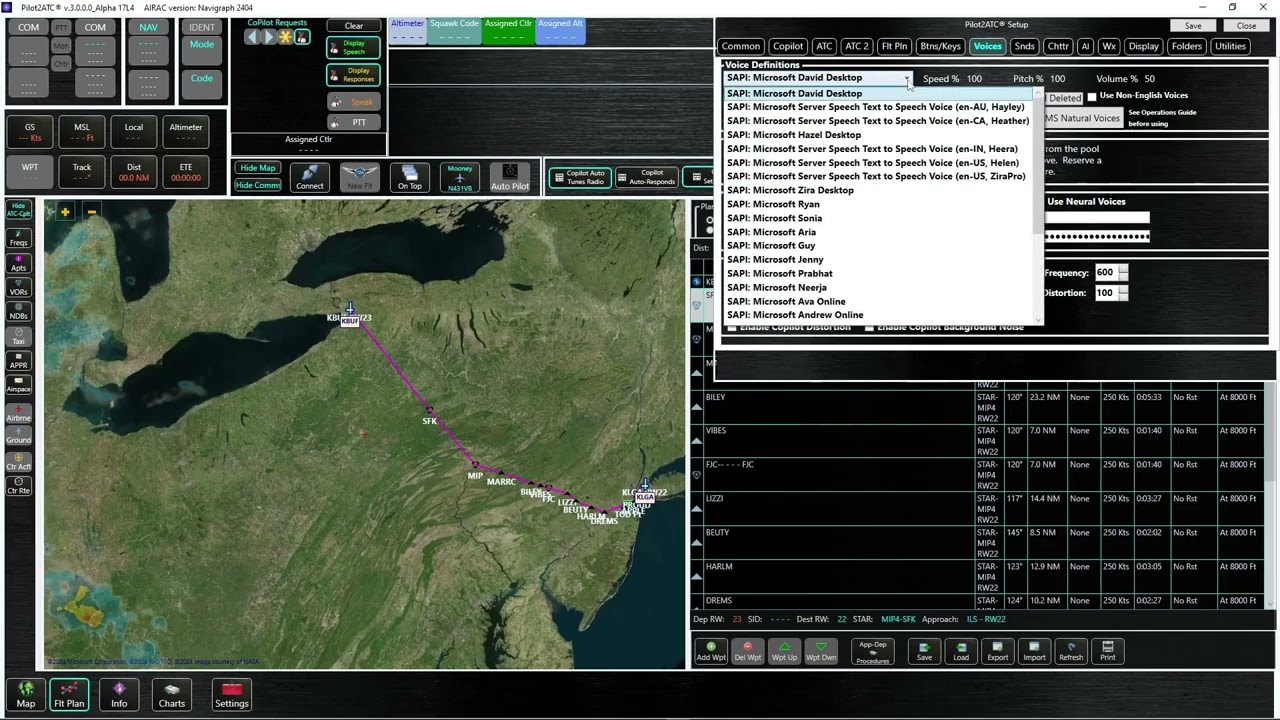Activate the Auto Pilot icon

(510, 177)
